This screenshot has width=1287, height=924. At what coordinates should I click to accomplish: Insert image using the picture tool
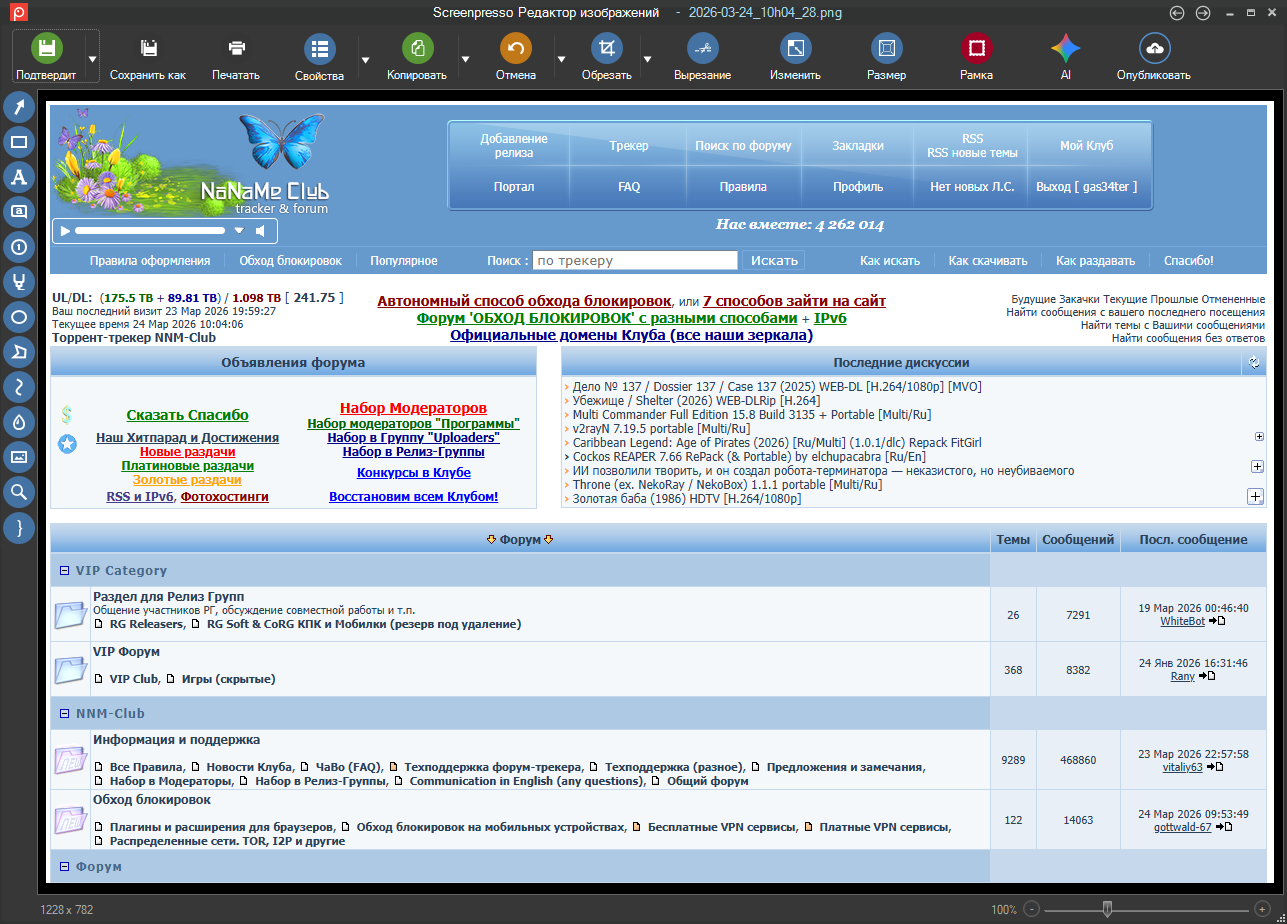coord(19,457)
